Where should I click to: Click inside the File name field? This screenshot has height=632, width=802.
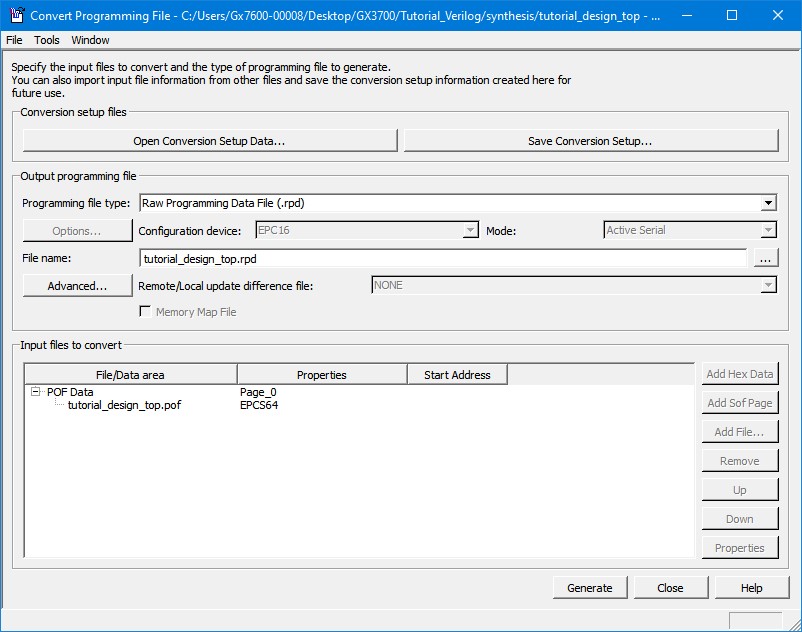[x=400, y=258]
